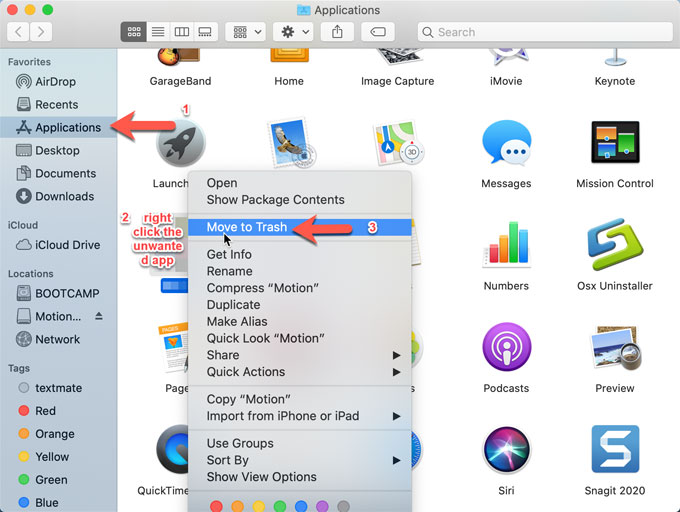
Task: Open the group-by arrangement dropdown
Action: click(x=245, y=32)
